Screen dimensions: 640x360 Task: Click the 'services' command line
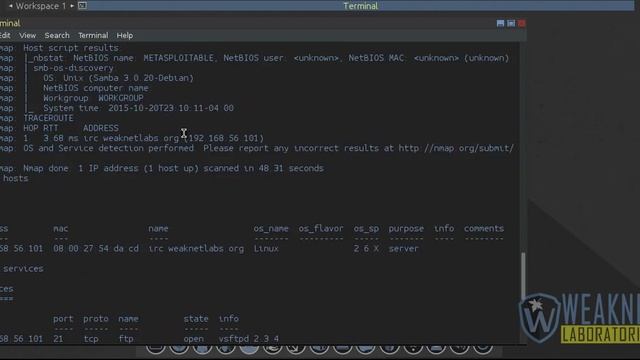tap(23, 269)
